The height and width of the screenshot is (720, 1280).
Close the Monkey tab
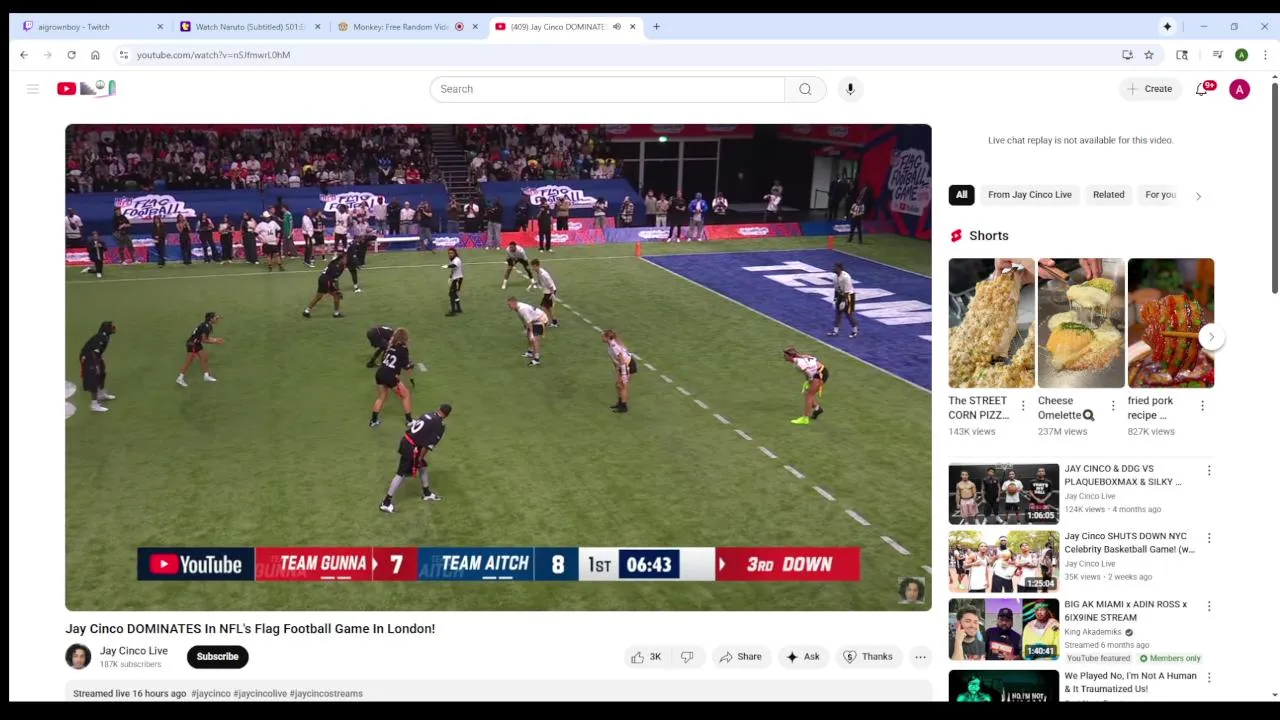(475, 27)
